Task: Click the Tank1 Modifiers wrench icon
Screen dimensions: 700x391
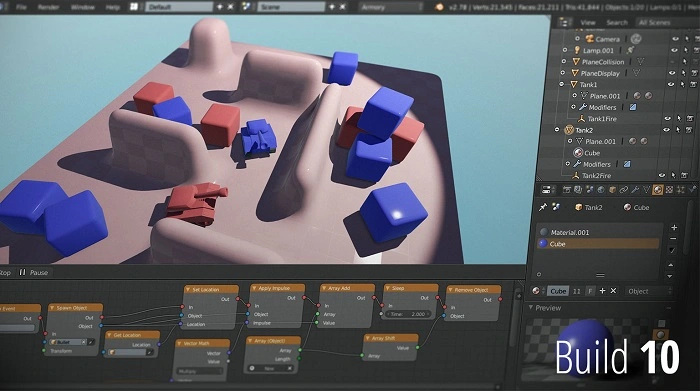Action: 583,107
